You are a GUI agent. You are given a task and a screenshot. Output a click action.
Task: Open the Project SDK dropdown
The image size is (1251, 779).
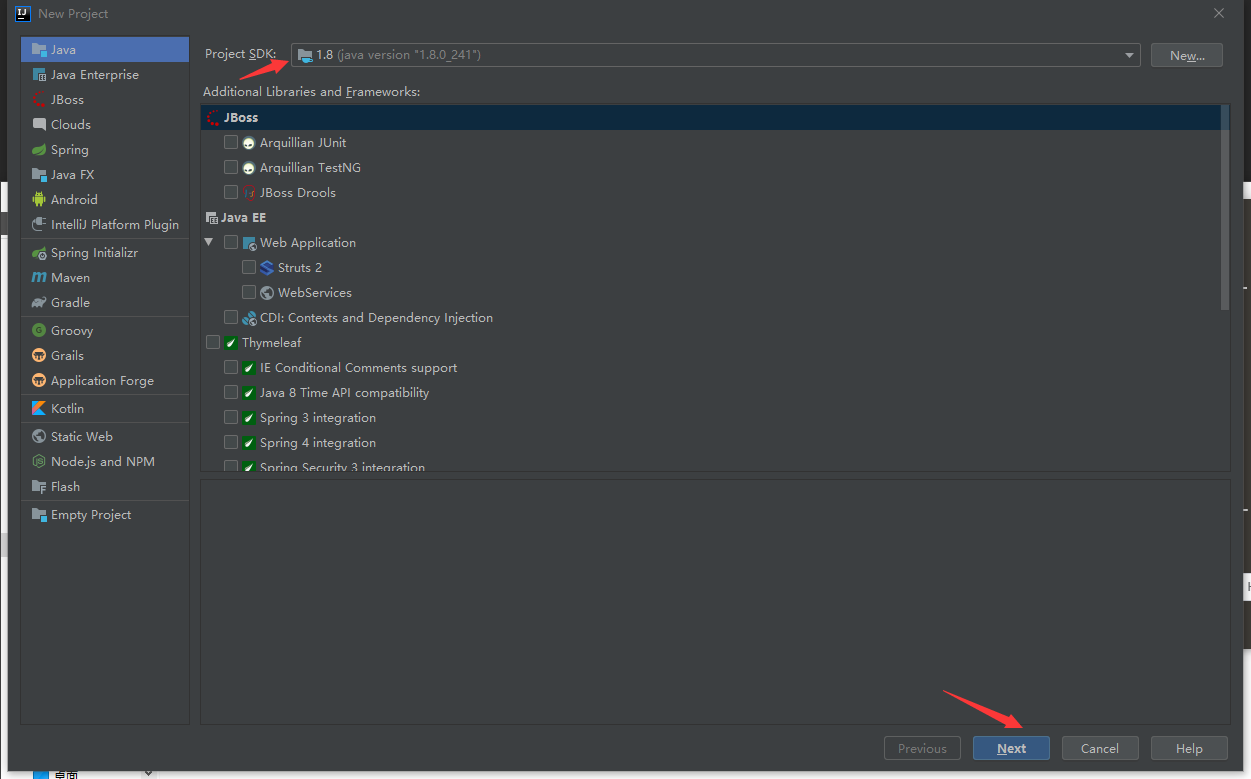[x=716, y=55]
